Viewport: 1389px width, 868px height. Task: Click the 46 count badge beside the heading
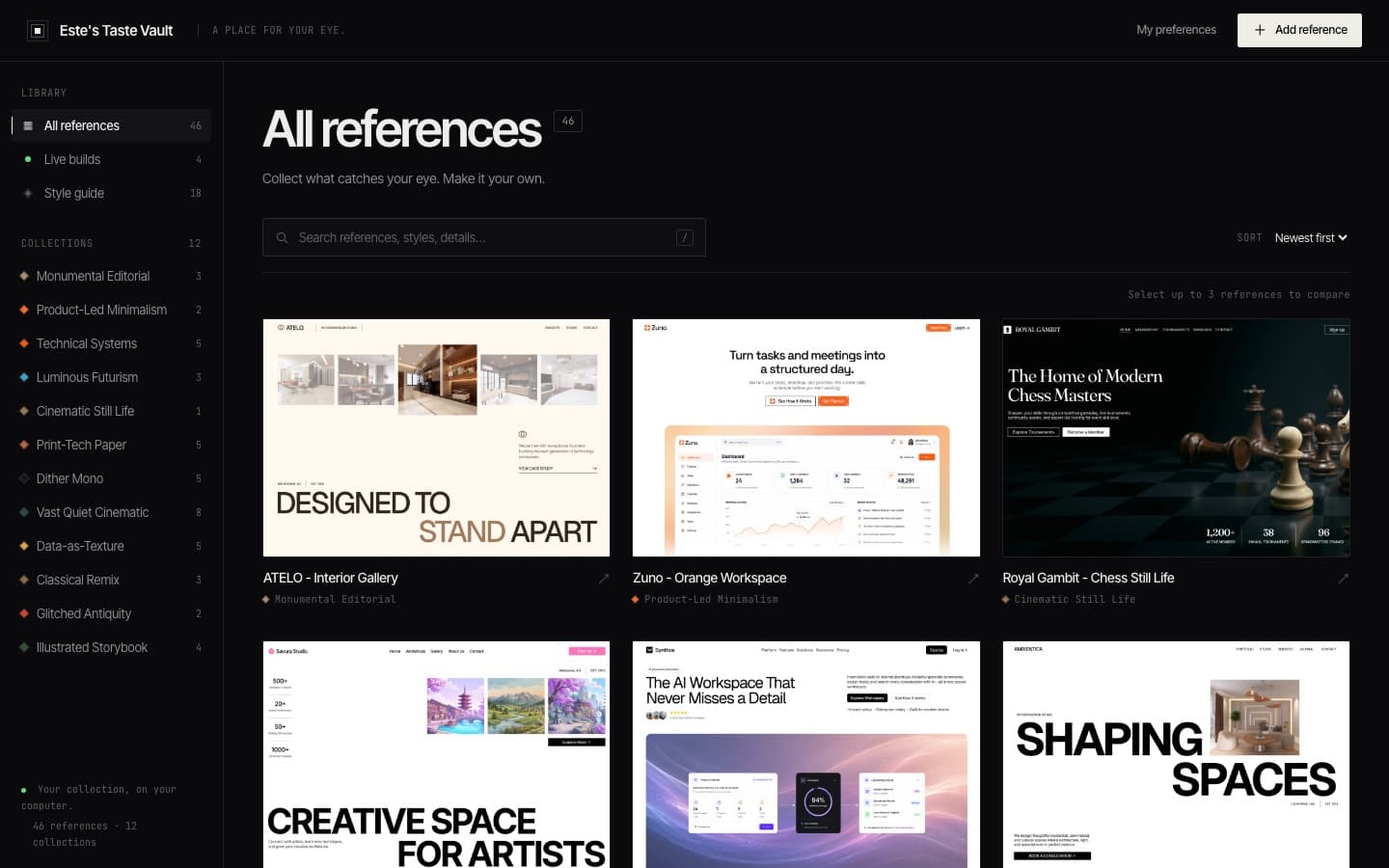tap(568, 122)
